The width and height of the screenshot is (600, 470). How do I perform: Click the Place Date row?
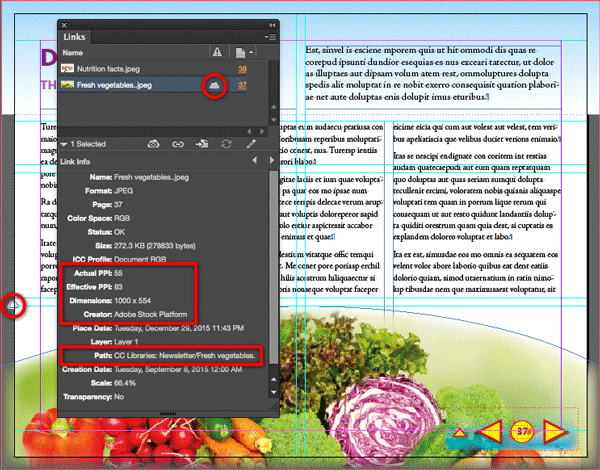click(x=158, y=328)
